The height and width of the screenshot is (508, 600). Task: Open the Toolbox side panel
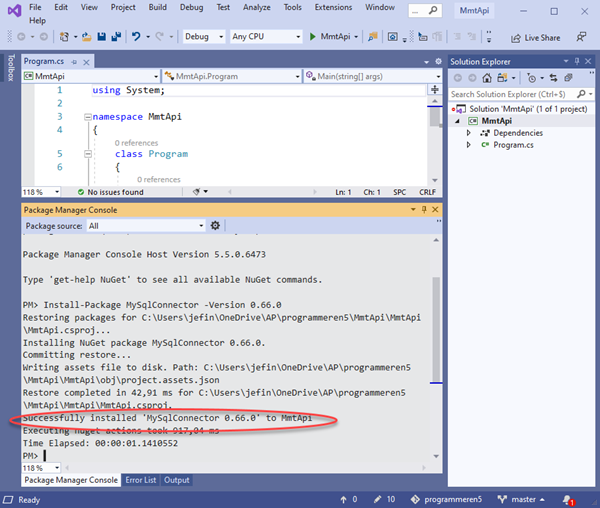[x=11, y=68]
